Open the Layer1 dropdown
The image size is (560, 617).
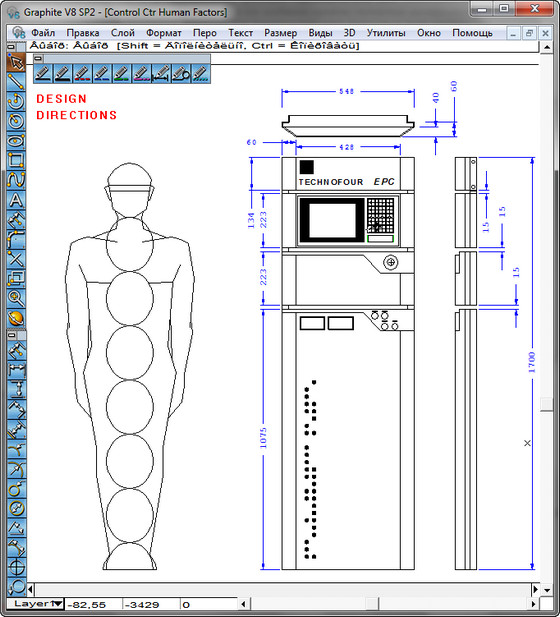pyautogui.click(x=36, y=604)
